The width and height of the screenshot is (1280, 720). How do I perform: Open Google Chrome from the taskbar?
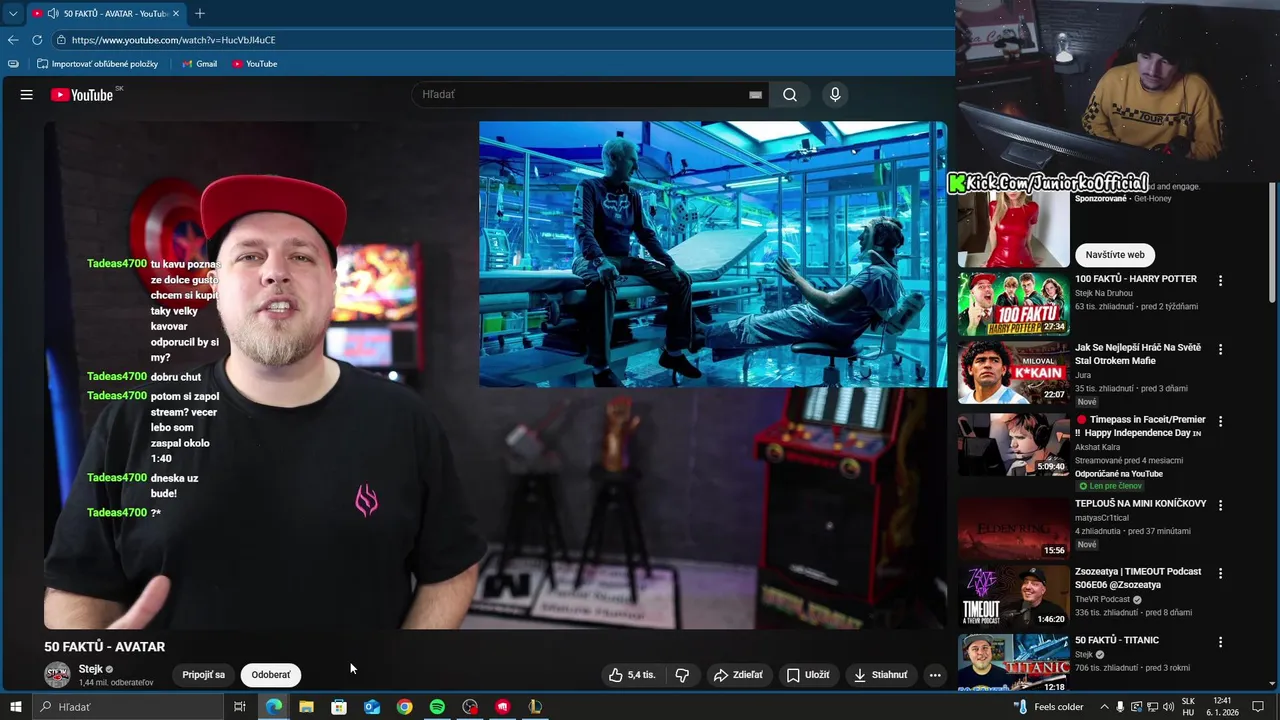404,707
